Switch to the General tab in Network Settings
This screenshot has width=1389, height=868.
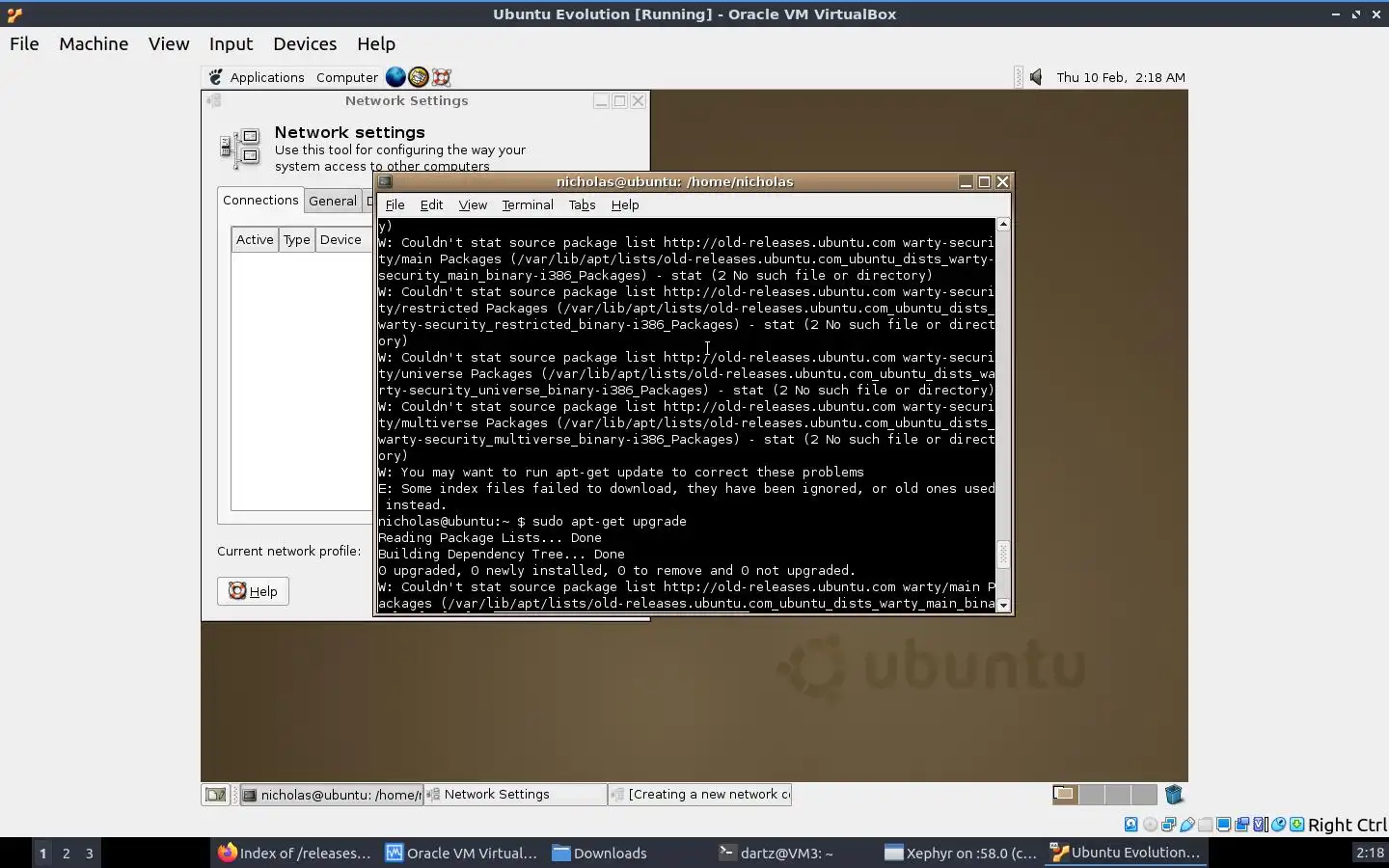click(x=333, y=201)
